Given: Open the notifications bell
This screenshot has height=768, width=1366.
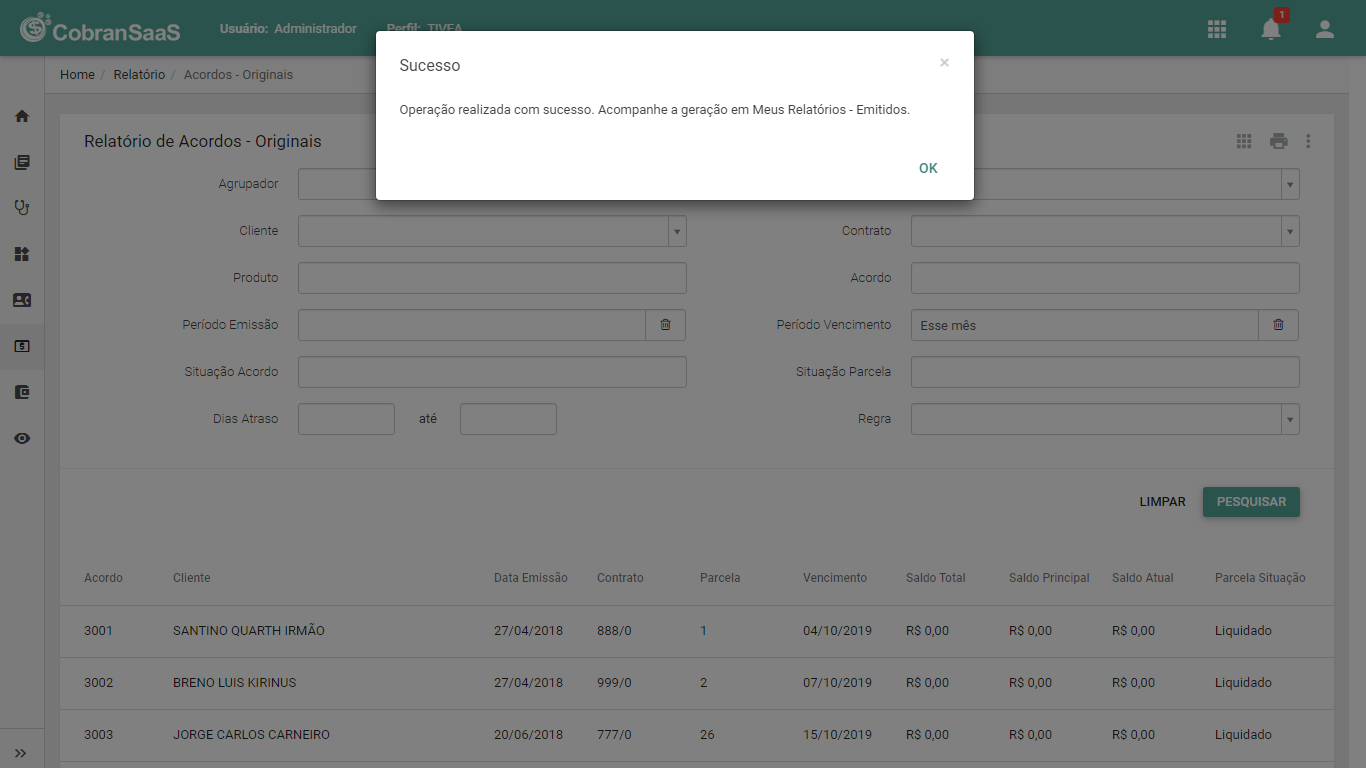Looking at the screenshot, I should (1271, 29).
